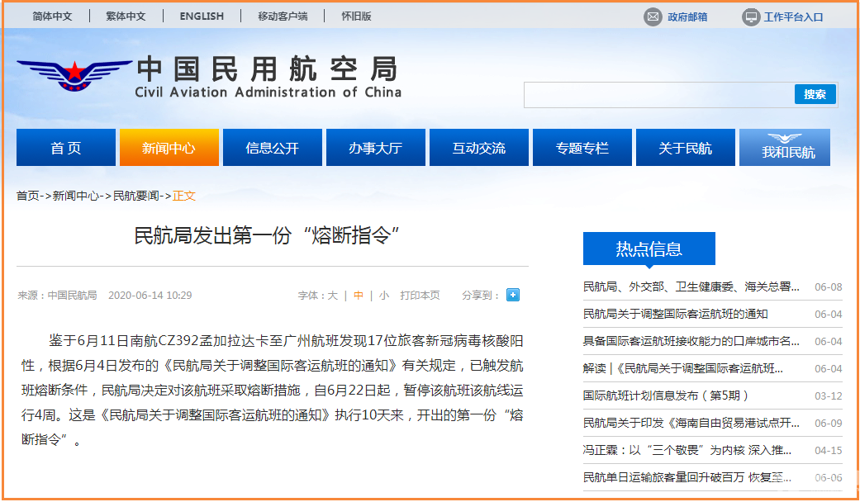Click the 搜索 button
Screen dimensions: 860x502
click(815, 94)
